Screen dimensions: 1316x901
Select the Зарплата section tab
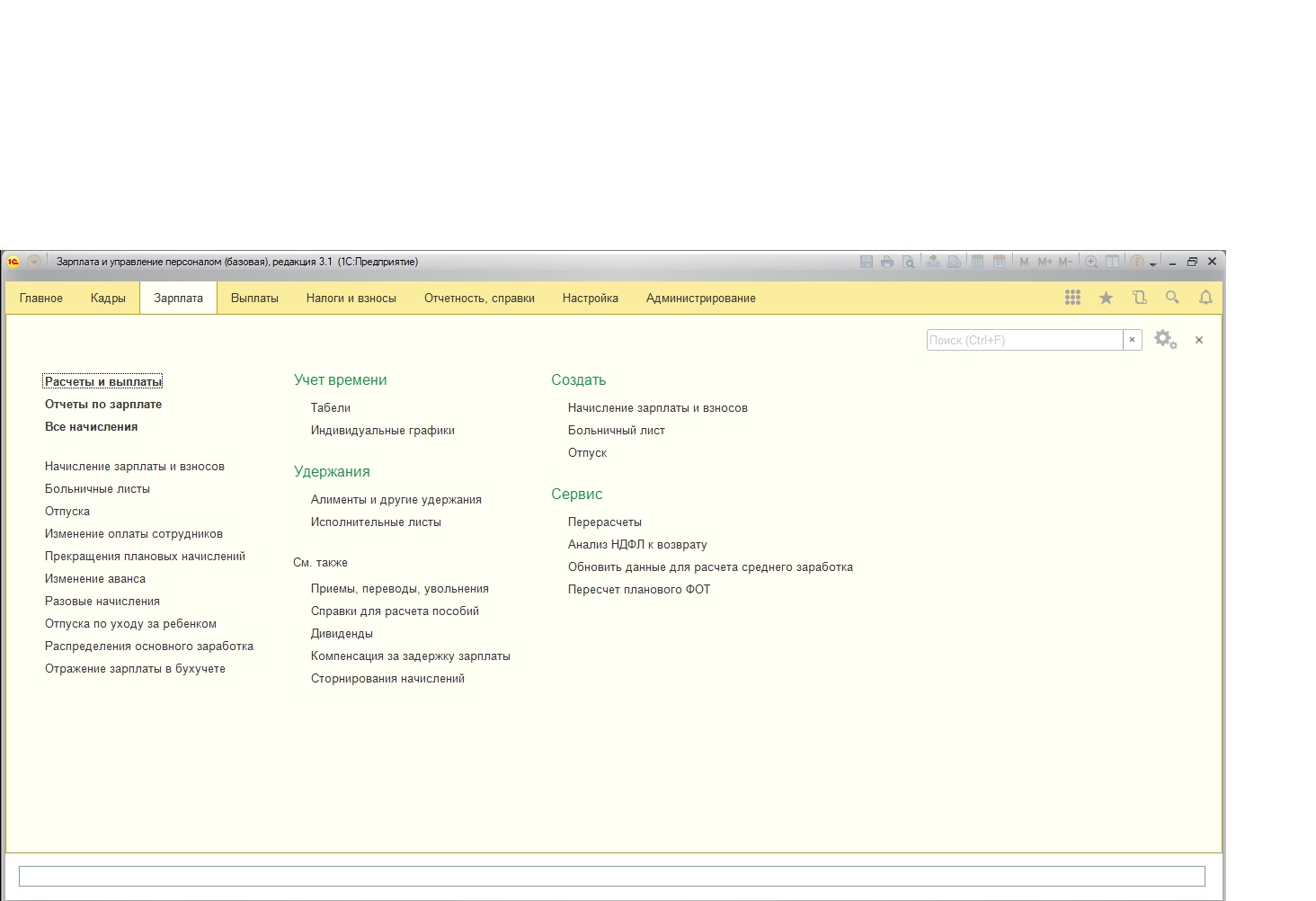click(178, 299)
